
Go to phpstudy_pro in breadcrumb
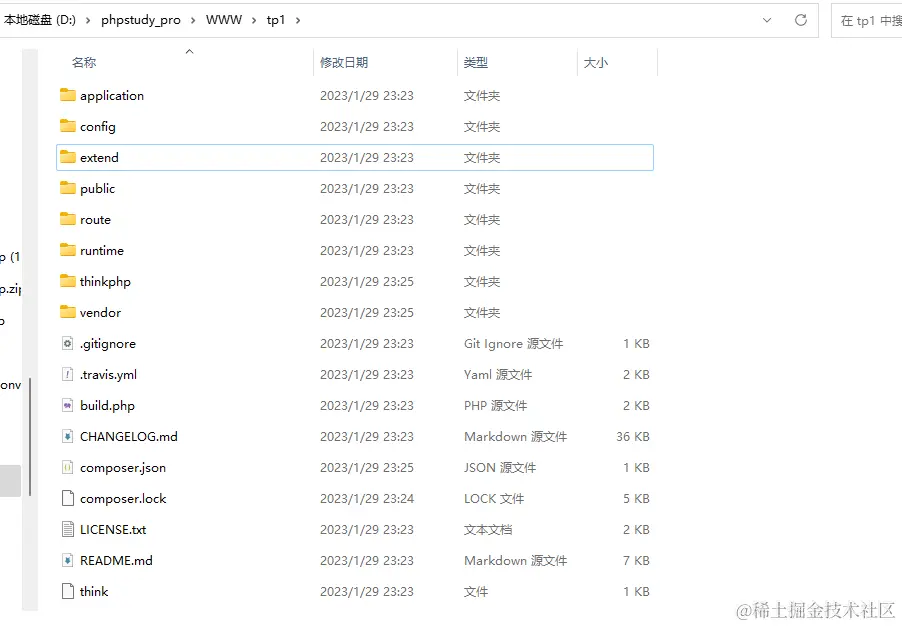click(141, 20)
